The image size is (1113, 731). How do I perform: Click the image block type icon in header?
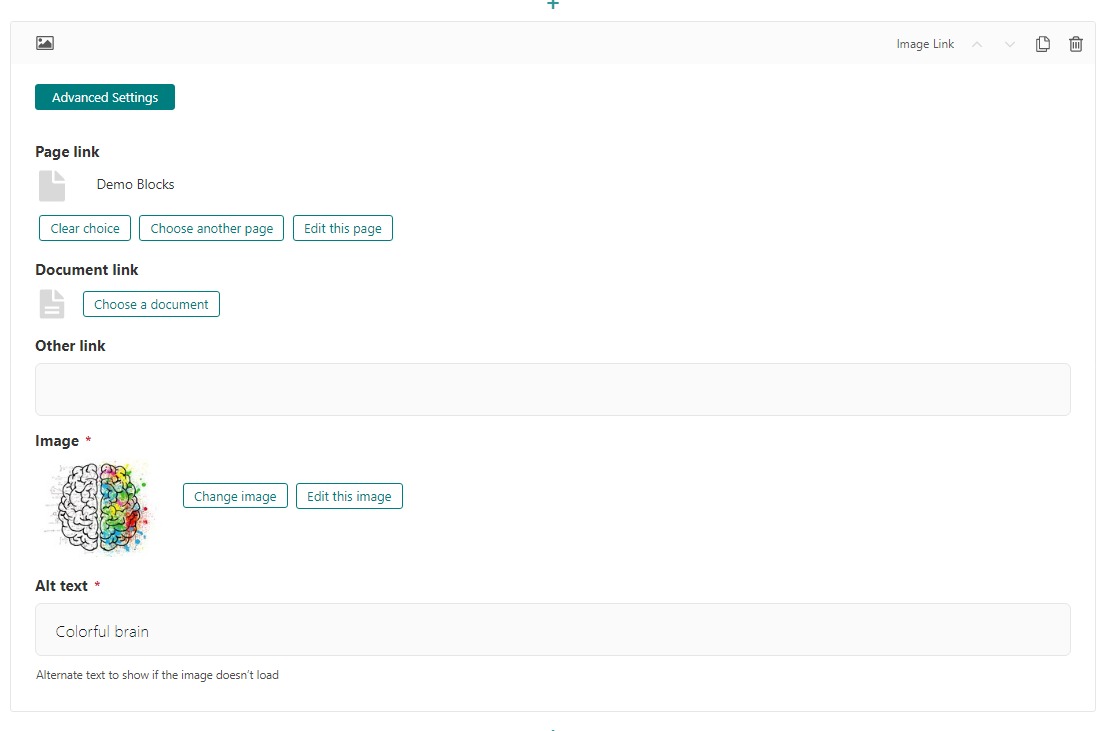tap(44, 44)
